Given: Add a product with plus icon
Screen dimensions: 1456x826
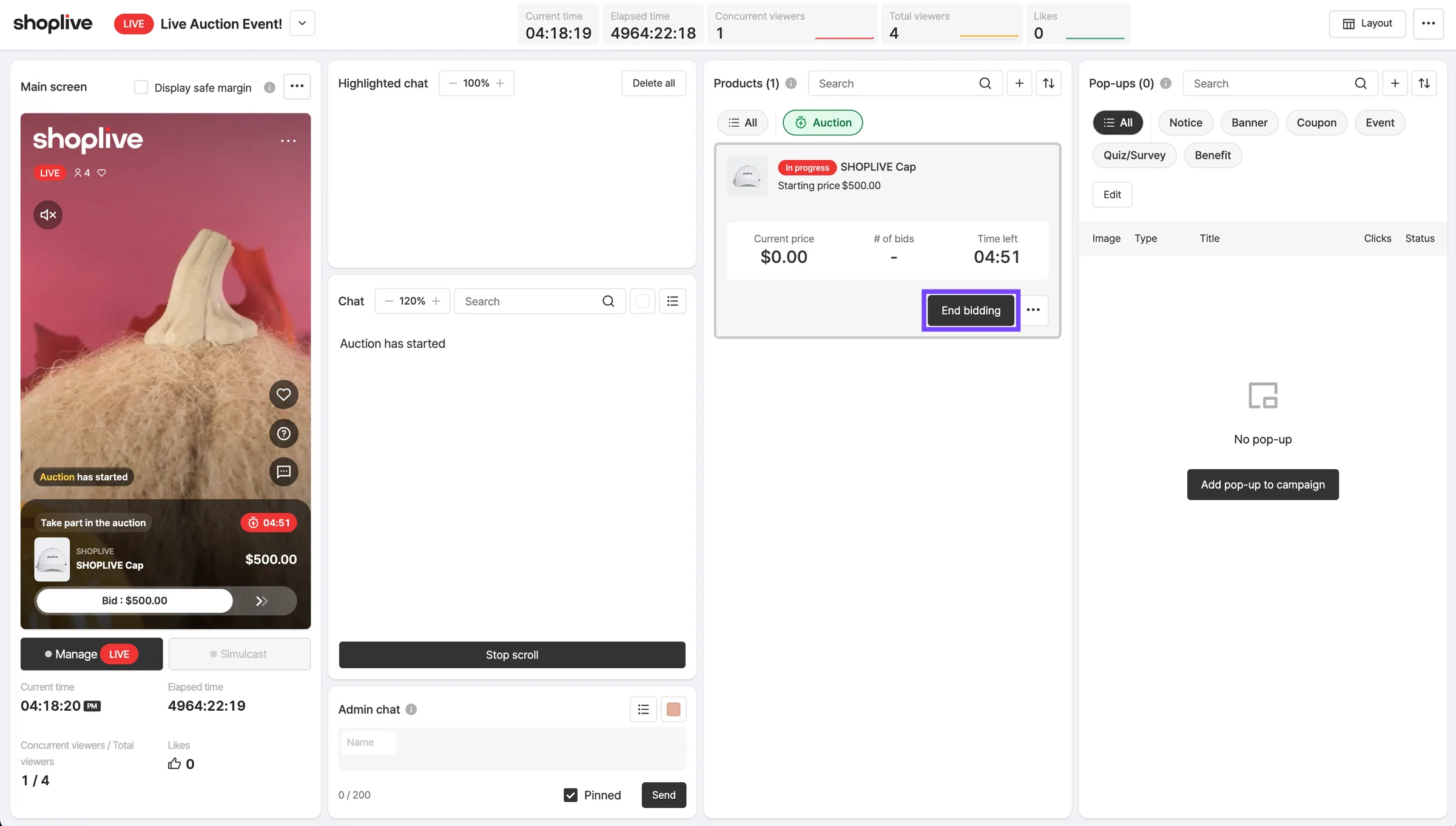Looking at the screenshot, I should [1019, 83].
